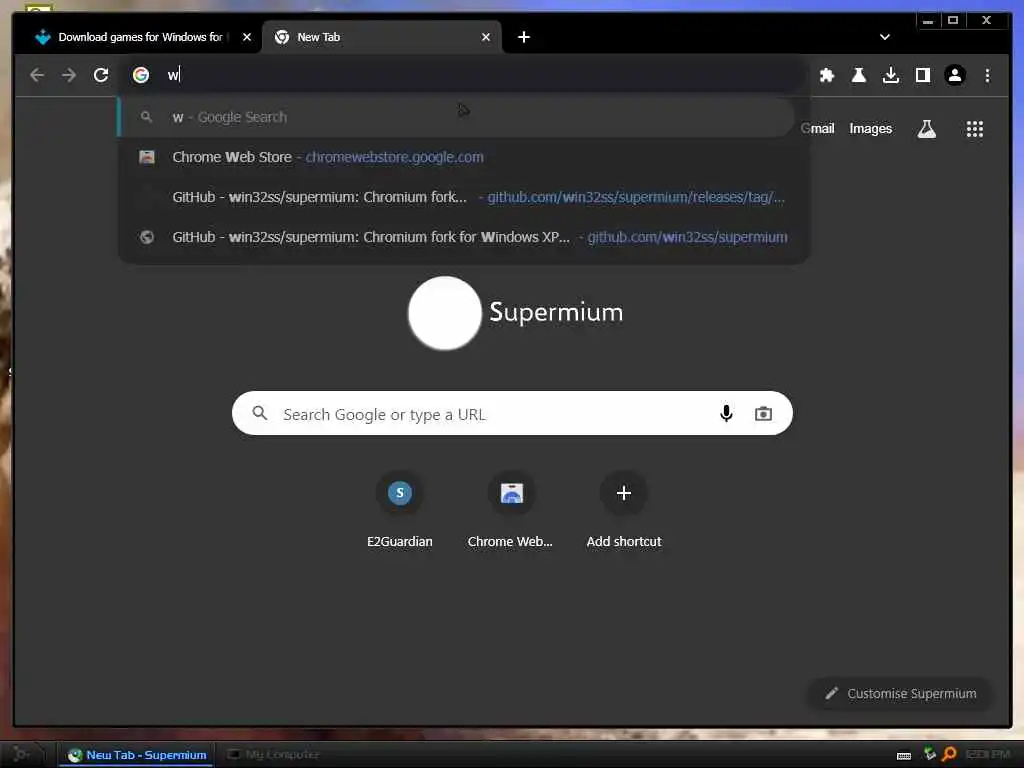The height and width of the screenshot is (768, 1024).
Task: Select the New Tab tab
Action: (x=382, y=37)
